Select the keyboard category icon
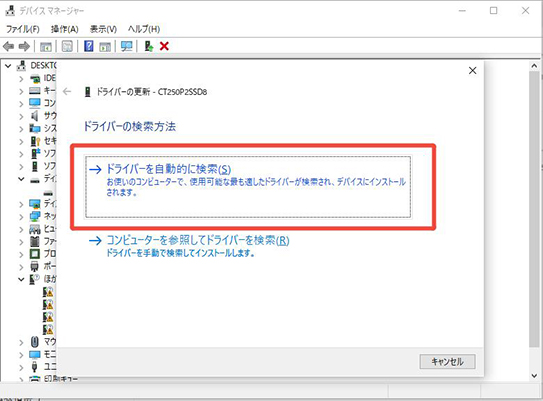This screenshot has height=401, width=543. tap(35, 91)
